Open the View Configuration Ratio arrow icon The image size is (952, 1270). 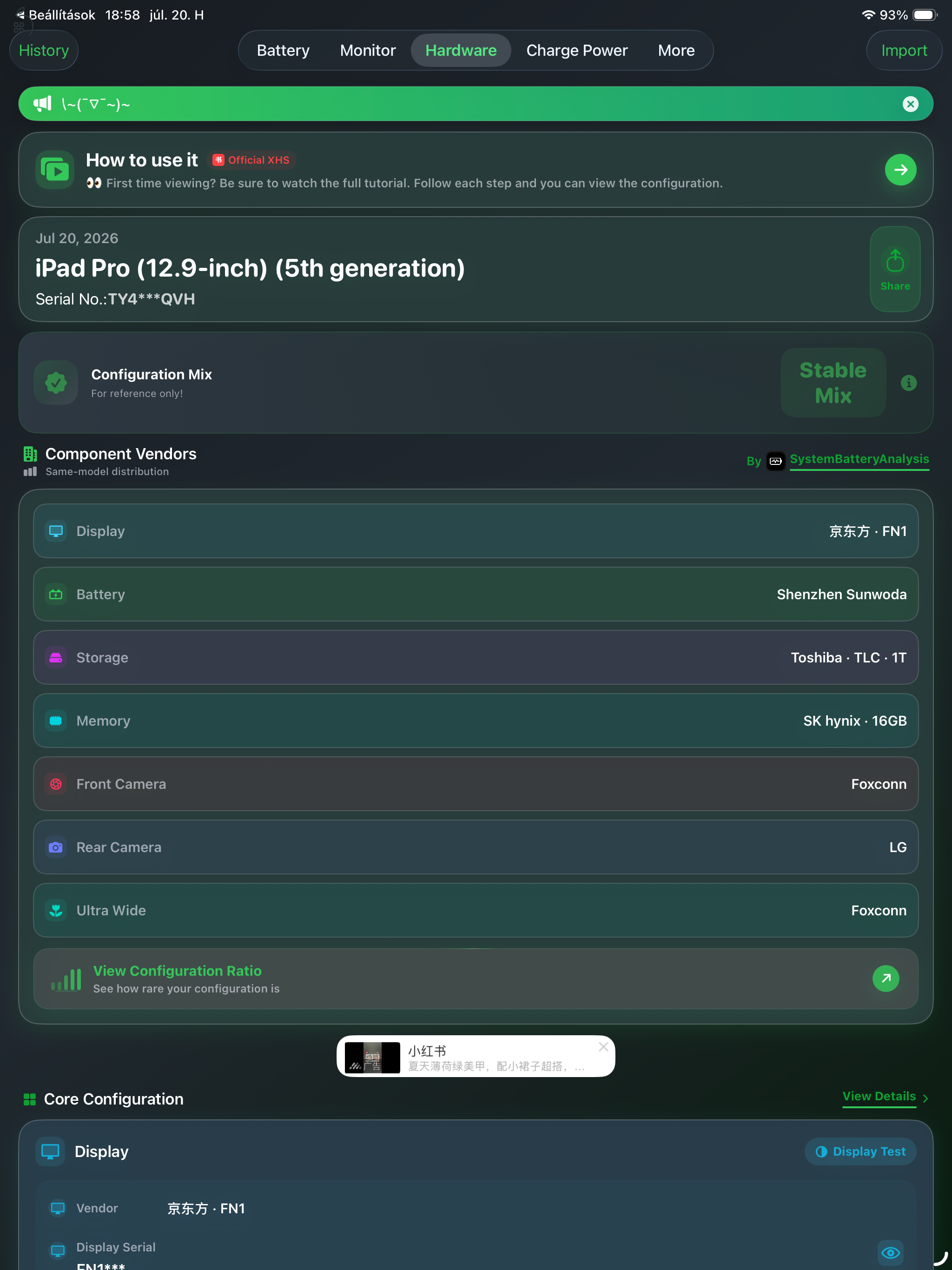pyautogui.click(x=886, y=979)
